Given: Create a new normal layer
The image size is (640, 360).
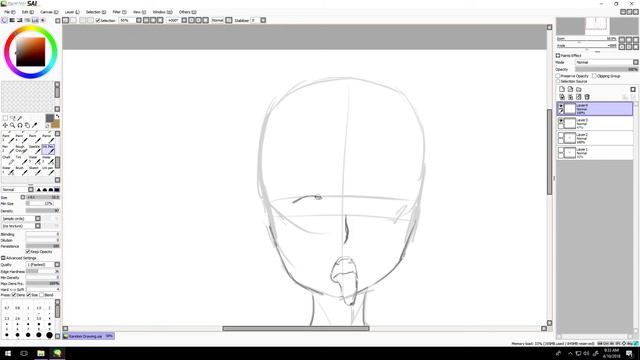Looking at the screenshot, I should pos(562,89).
